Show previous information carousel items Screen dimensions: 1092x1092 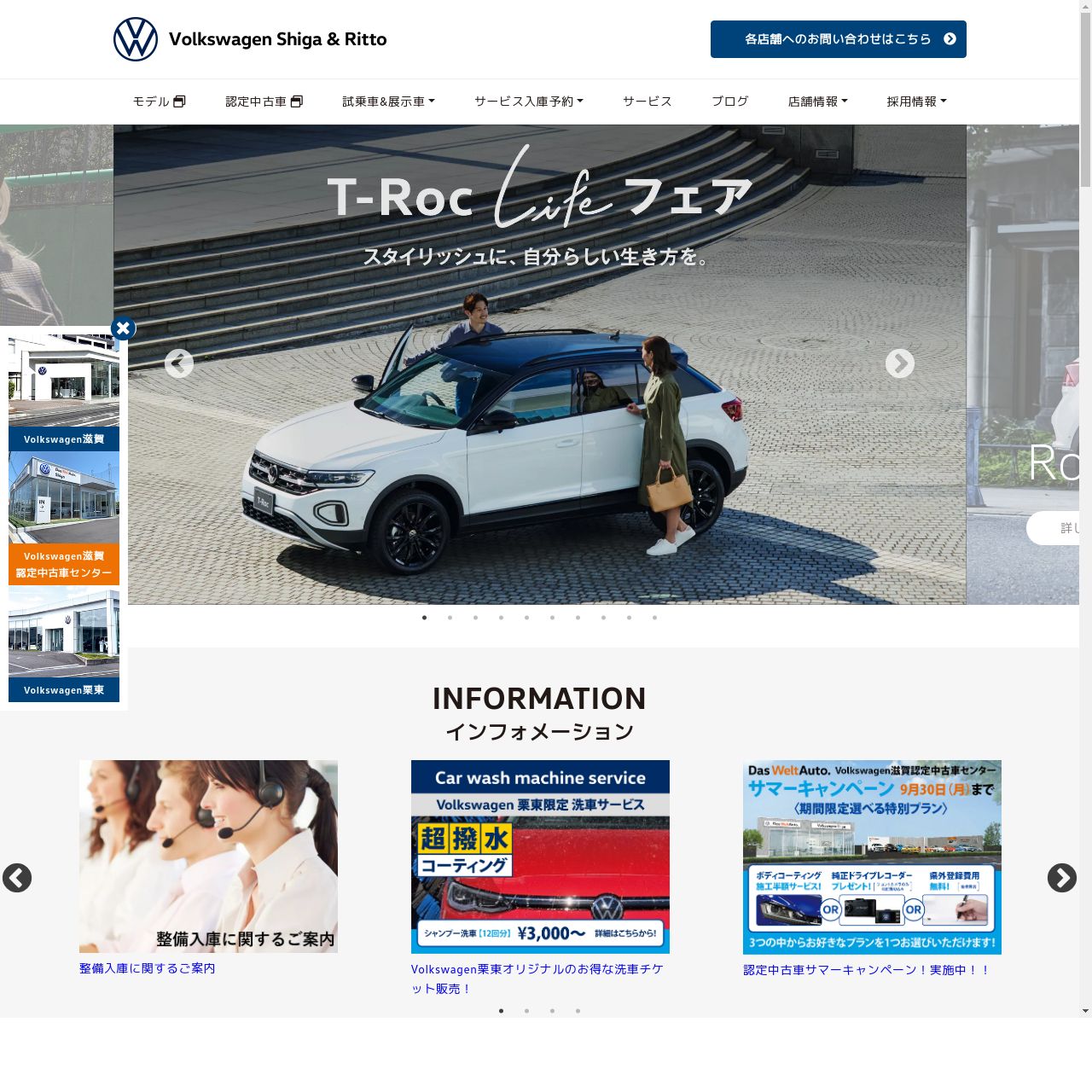(17, 878)
